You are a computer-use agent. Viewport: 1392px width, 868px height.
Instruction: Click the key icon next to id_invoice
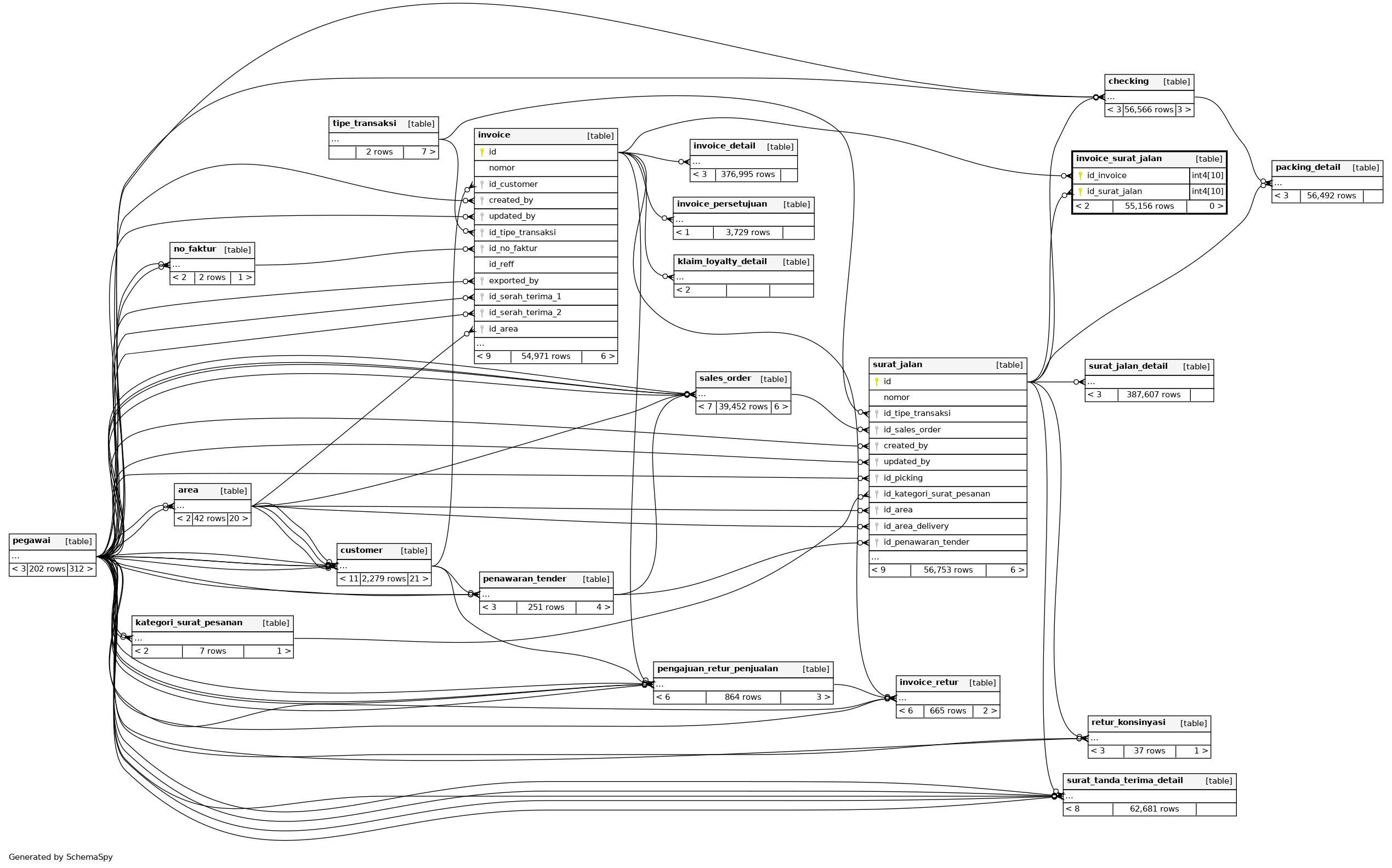[x=1080, y=176]
